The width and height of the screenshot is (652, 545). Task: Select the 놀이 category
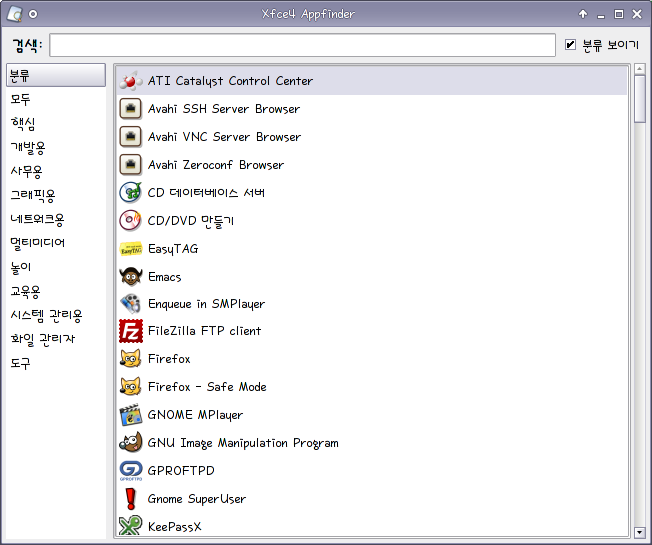[x=21, y=267]
